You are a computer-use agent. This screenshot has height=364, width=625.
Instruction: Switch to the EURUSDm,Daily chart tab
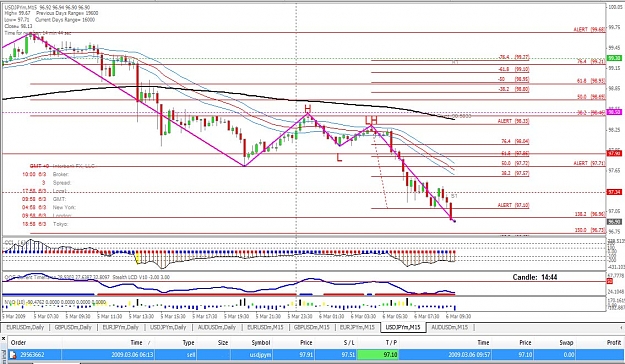click(25, 327)
